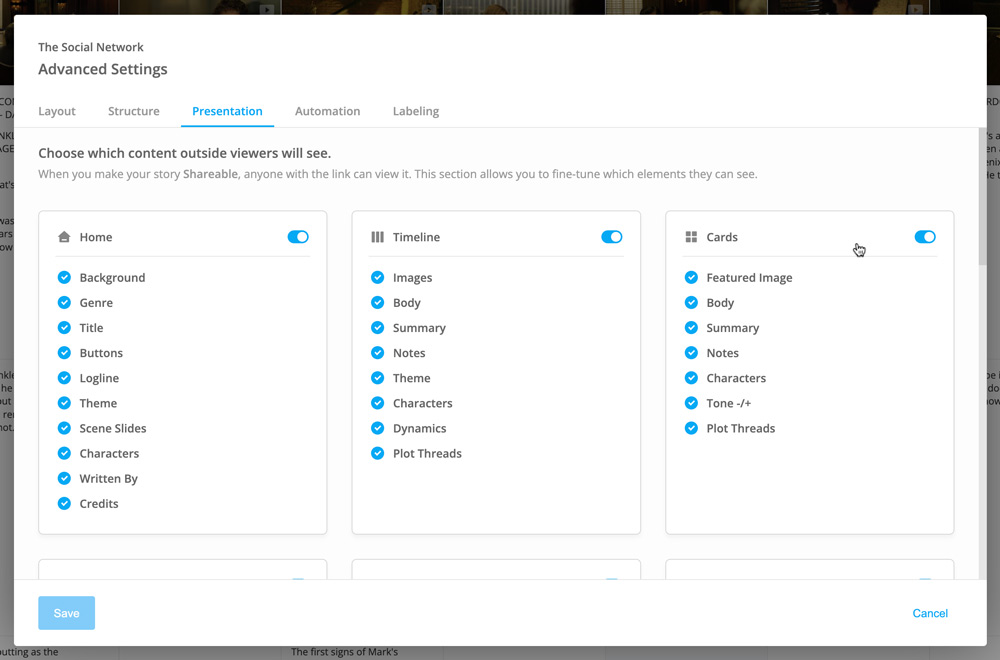The image size is (1000, 660).
Task: Uncheck Logline under Home
Action: 64,378
